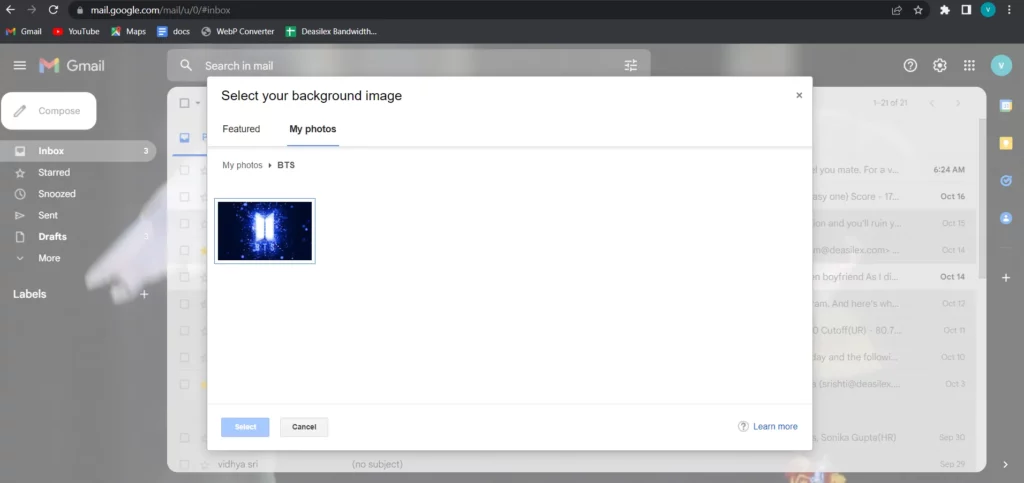Open Gmail settings gear icon
The width and height of the screenshot is (1024, 483).
pos(940,65)
